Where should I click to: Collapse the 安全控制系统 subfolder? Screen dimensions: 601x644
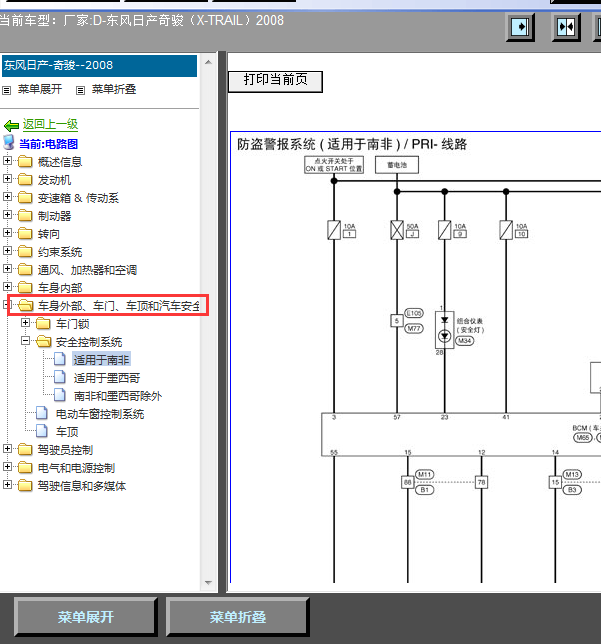click(x=25, y=341)
